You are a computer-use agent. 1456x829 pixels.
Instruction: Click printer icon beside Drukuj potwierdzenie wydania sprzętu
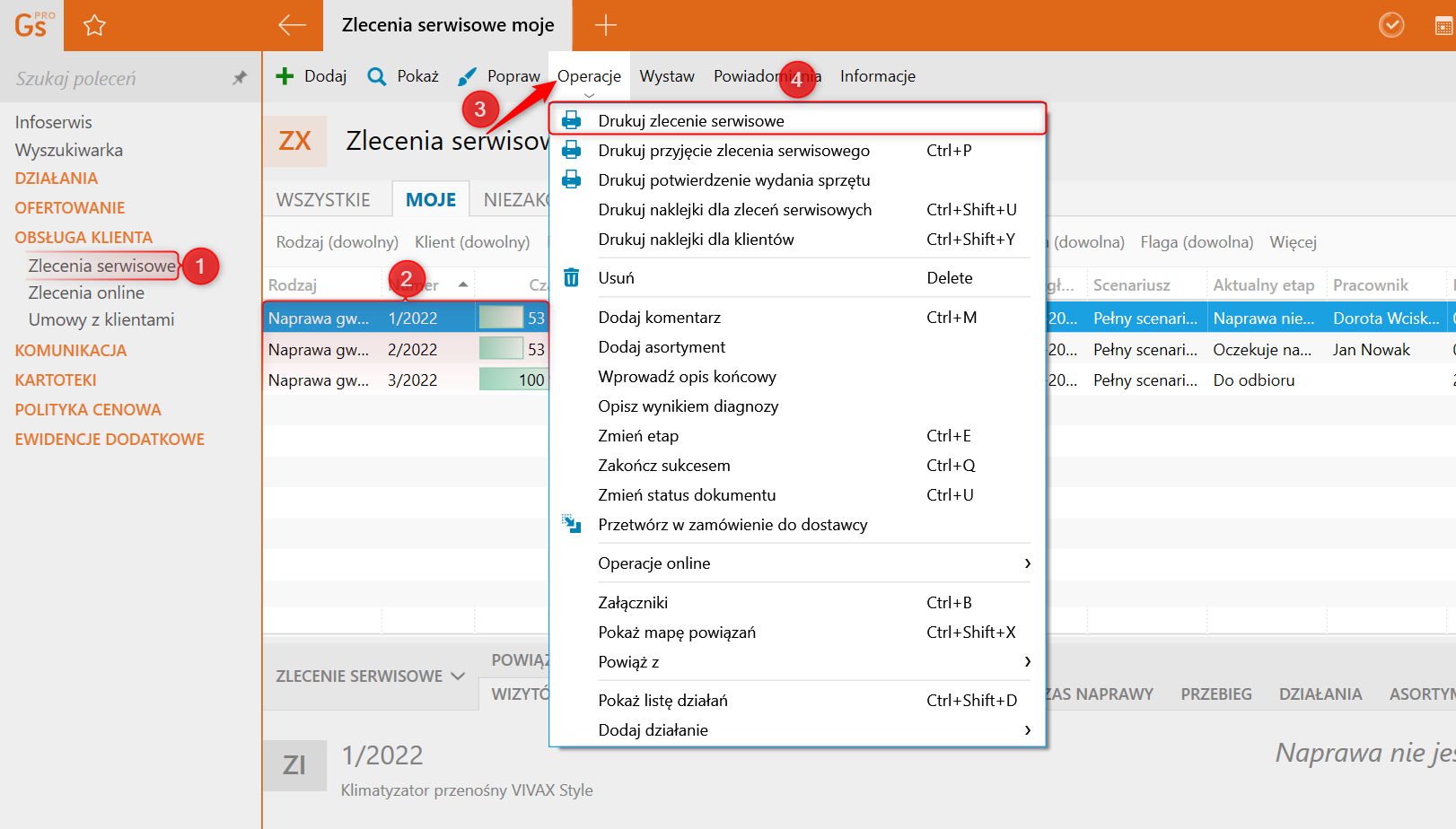point(571,179)
